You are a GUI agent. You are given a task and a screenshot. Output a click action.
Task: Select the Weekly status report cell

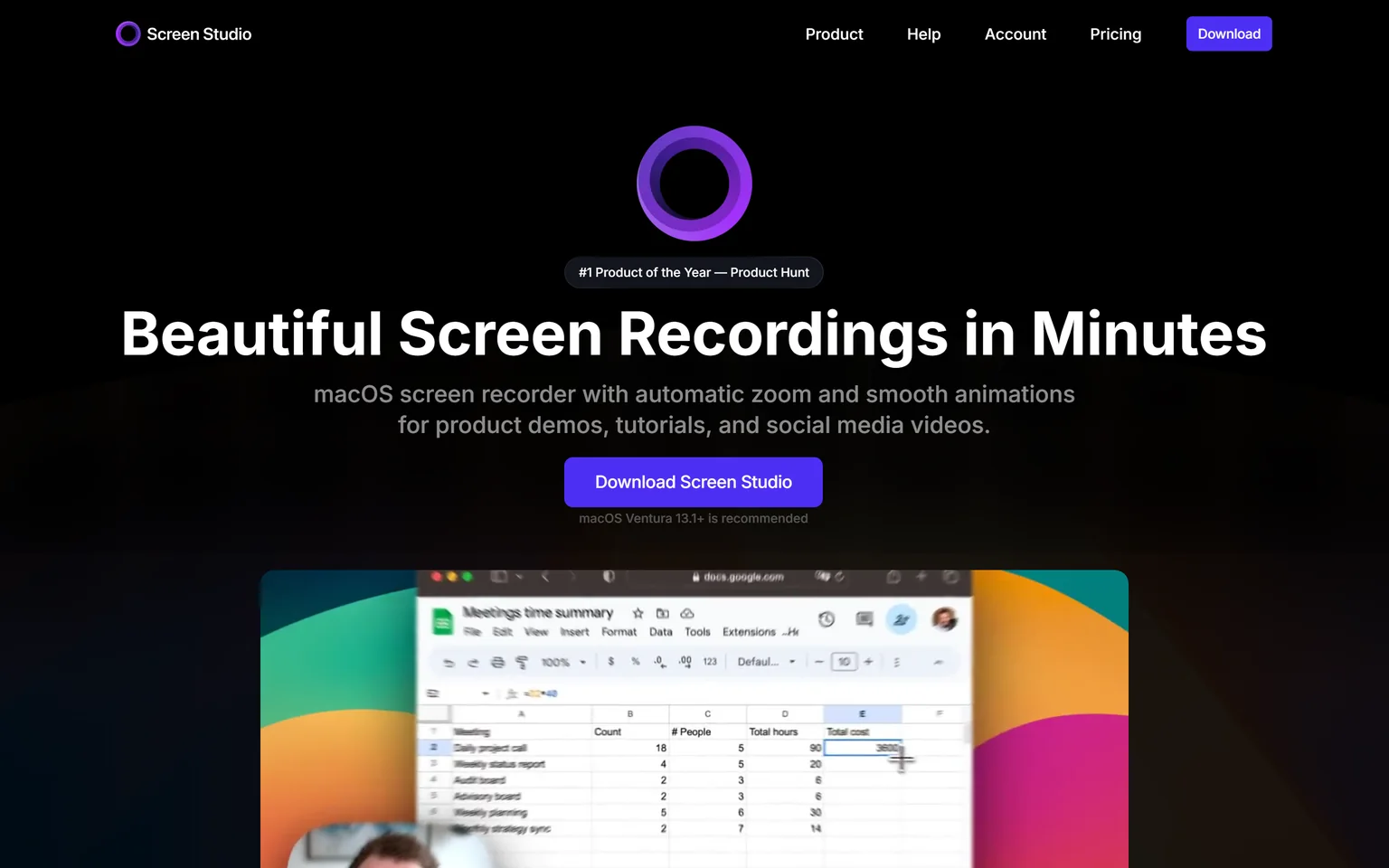pos(521,764)
